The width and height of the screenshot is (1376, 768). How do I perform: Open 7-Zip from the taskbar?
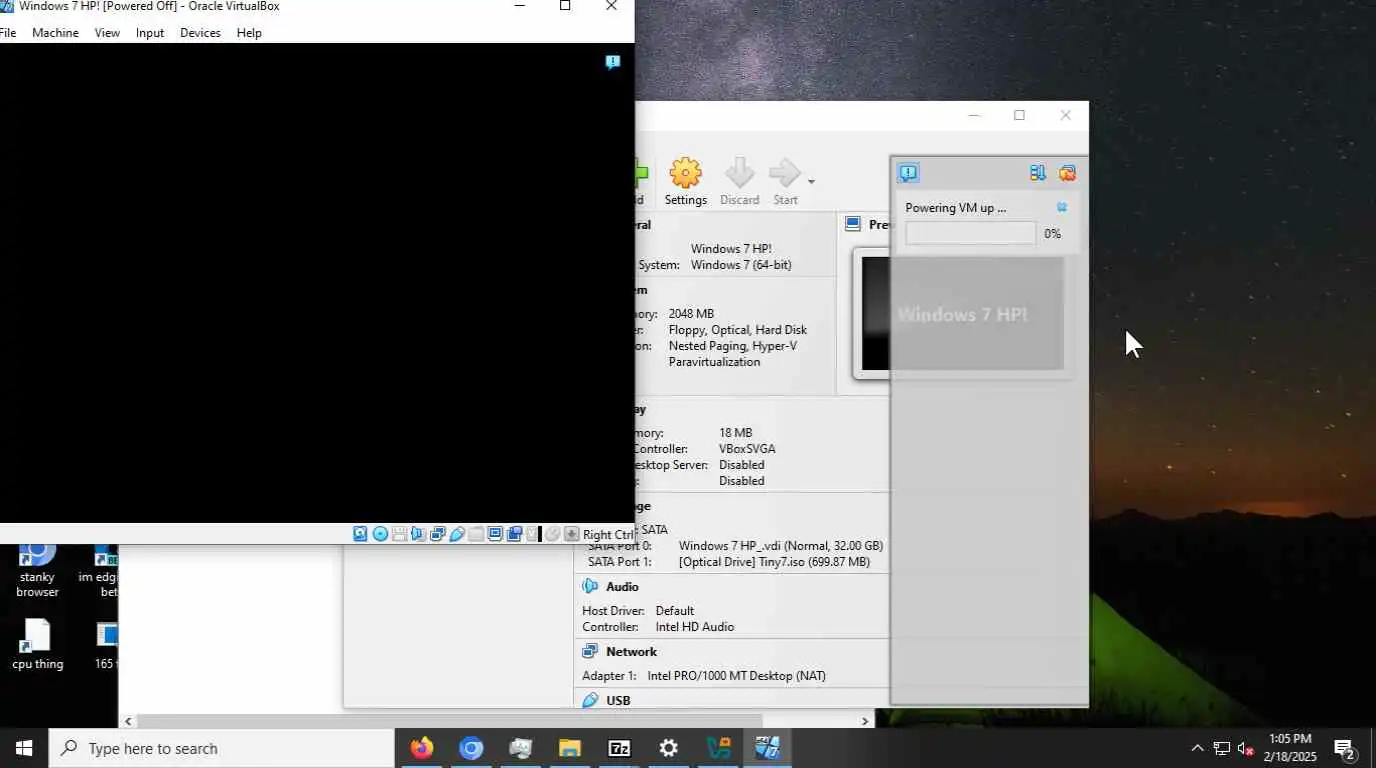(x=619, y=748)
